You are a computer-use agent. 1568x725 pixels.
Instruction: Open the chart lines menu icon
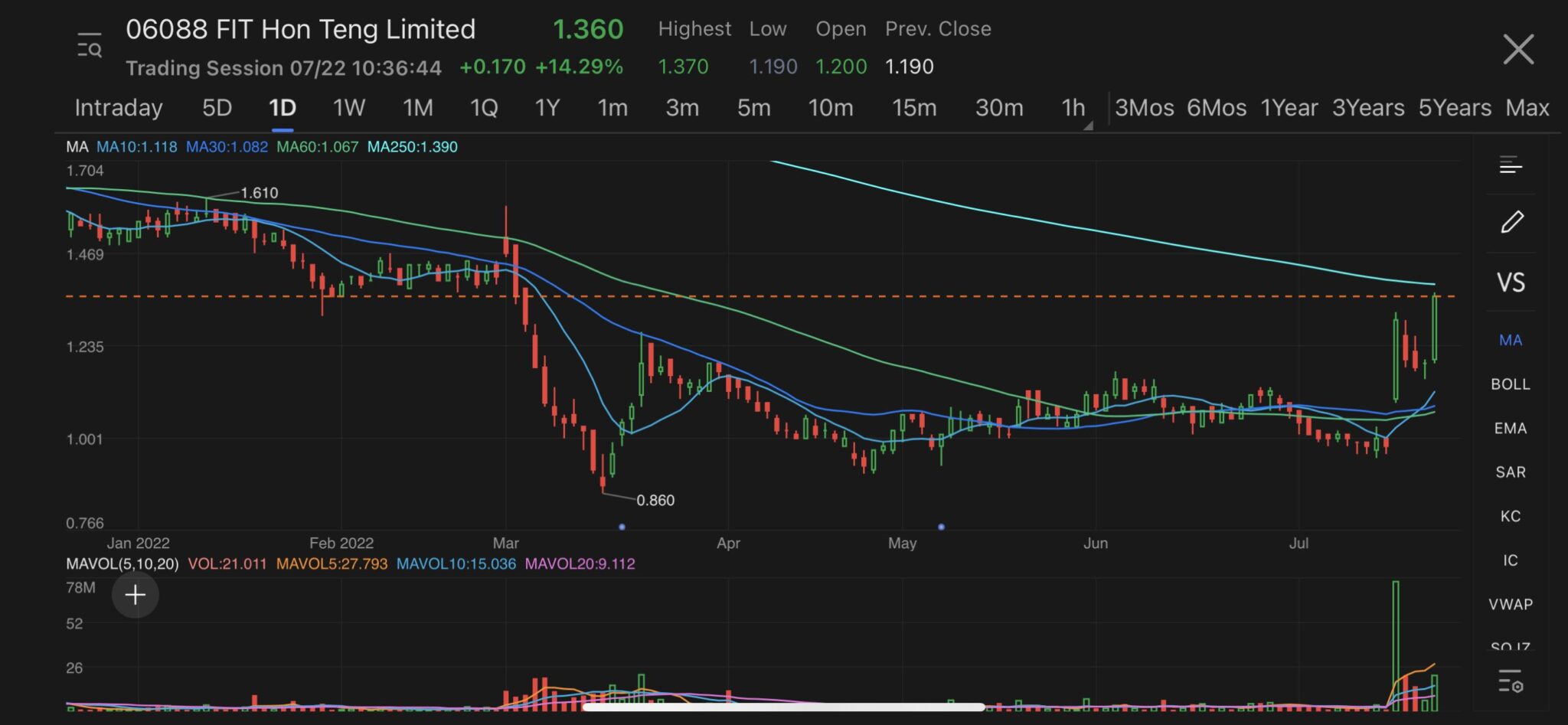click(1511, 165)
